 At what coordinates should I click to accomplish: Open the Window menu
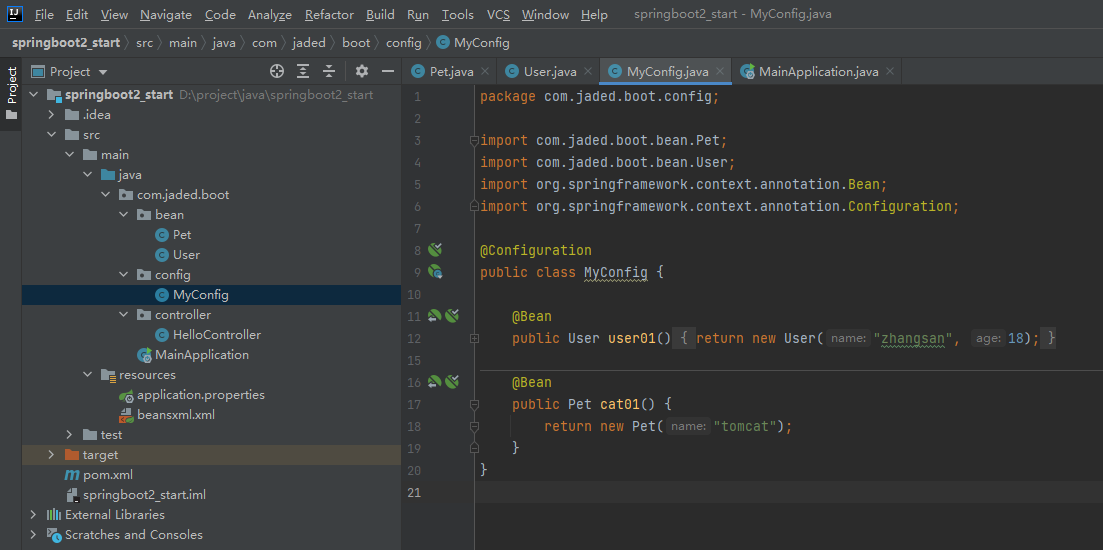(x=547, y=15)
